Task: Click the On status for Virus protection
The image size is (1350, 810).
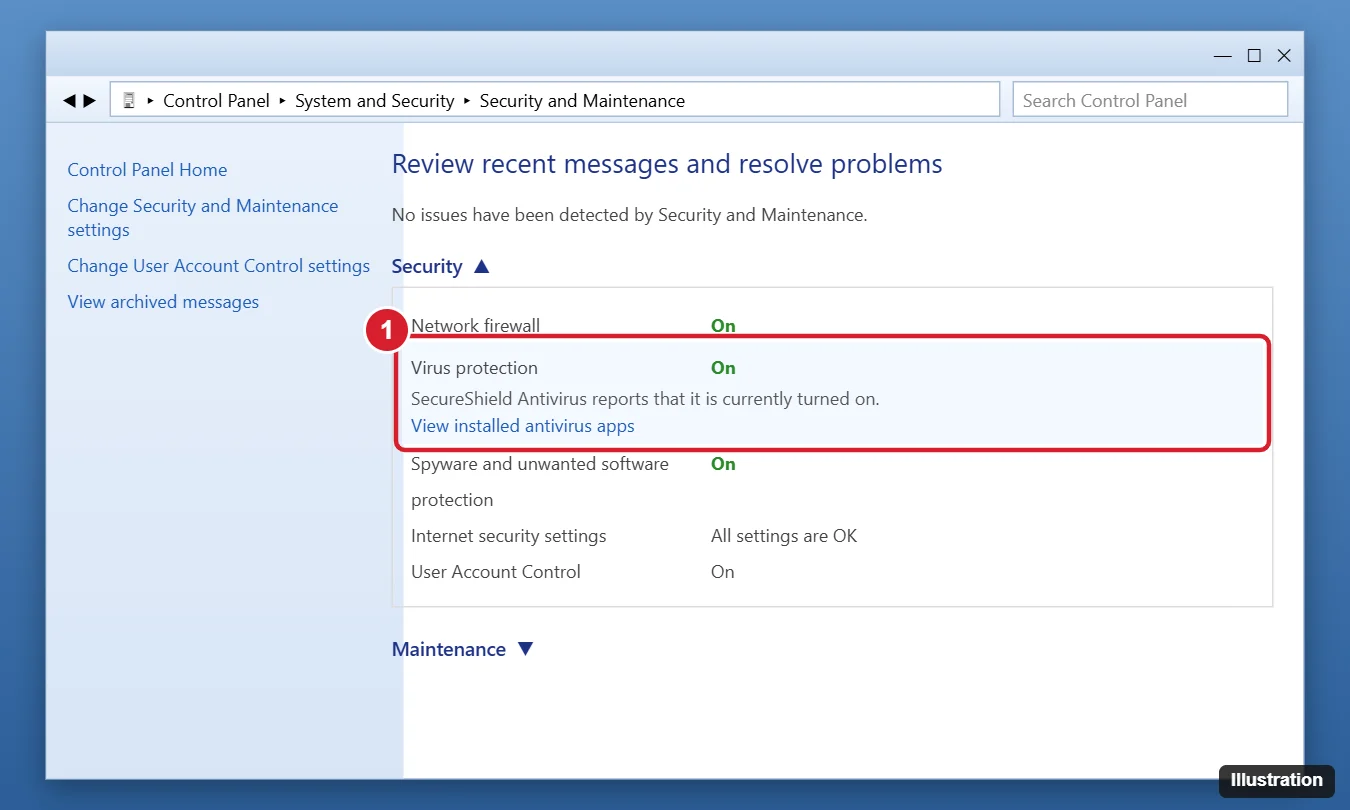Action: (x=723, y=368)
